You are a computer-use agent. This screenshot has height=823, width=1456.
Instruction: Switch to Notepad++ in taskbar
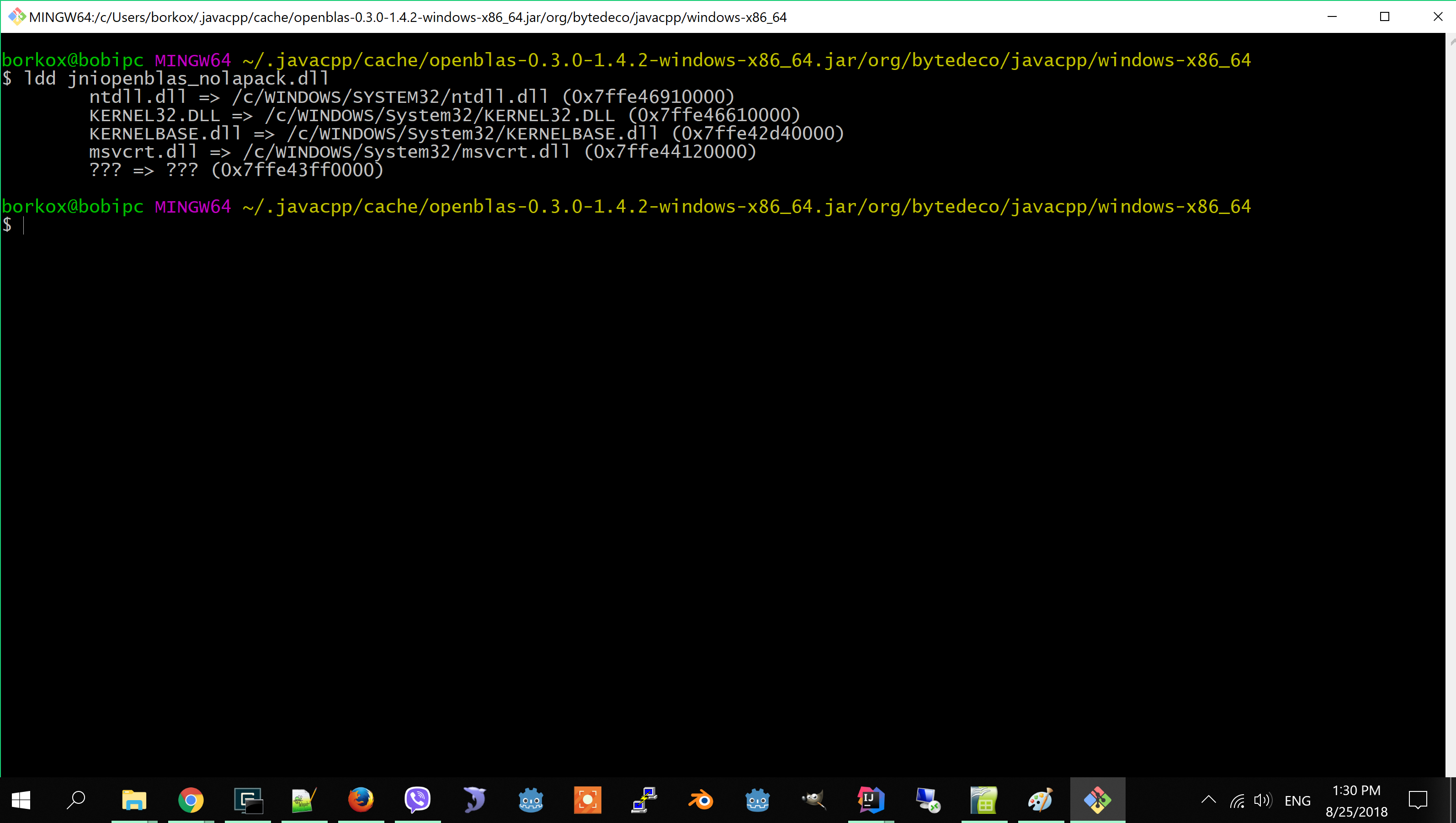click(x=304, y=800)
